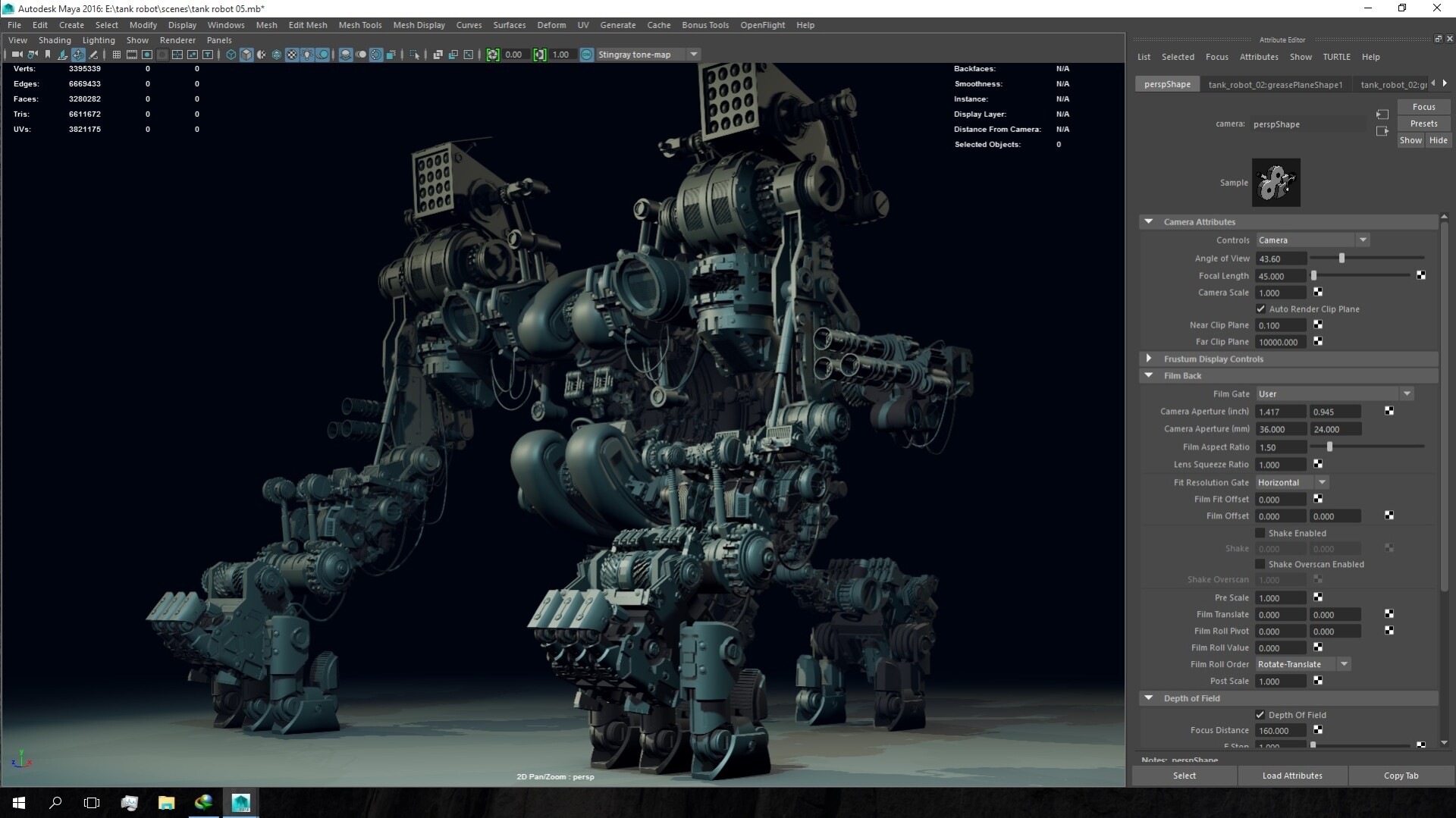1456x818 pixels.
Task: Open the Film Gate dropdown
Action: click(x=1407, y=393)
